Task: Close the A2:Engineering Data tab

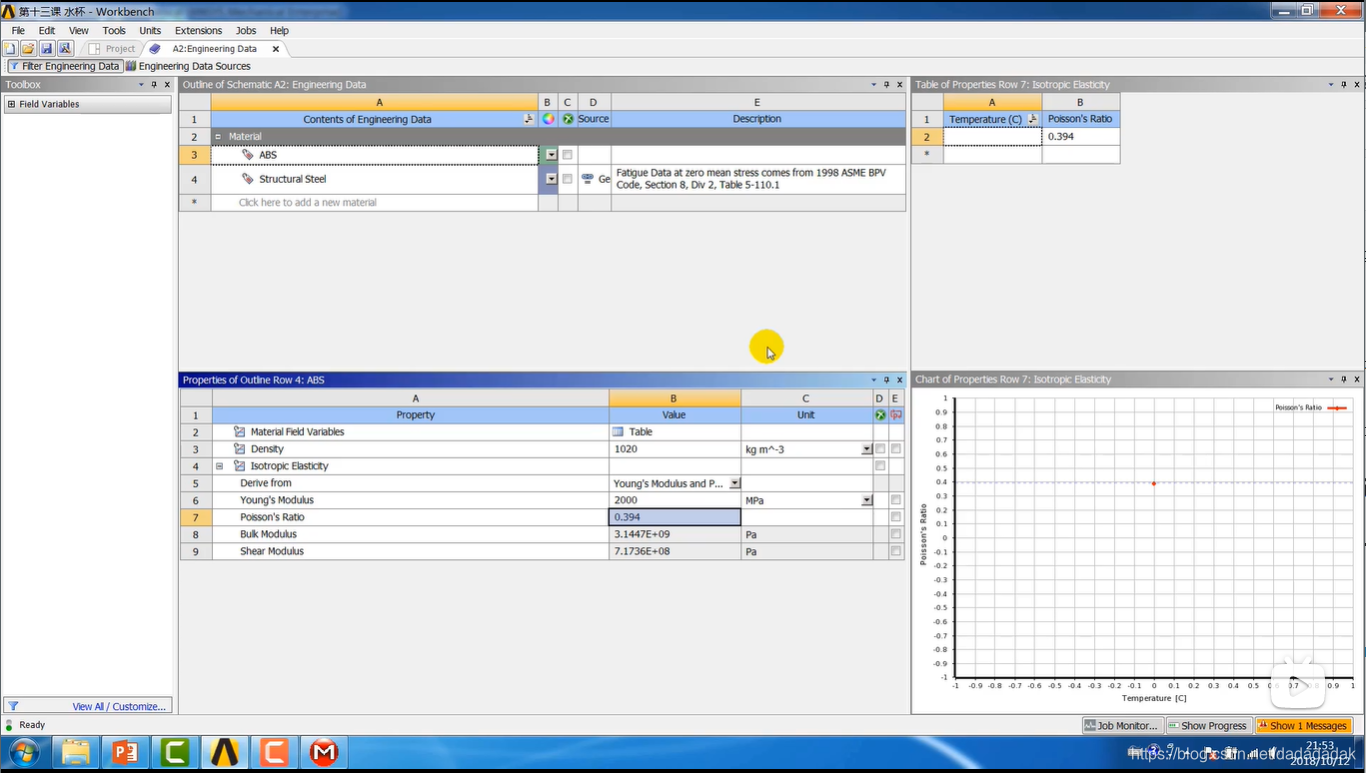Action: (x=276, y=48)
